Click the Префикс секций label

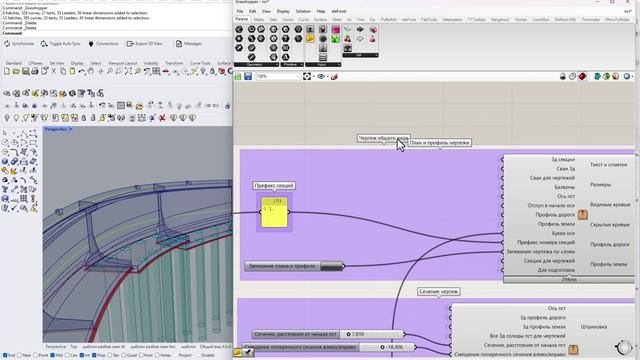pos(274,185)
